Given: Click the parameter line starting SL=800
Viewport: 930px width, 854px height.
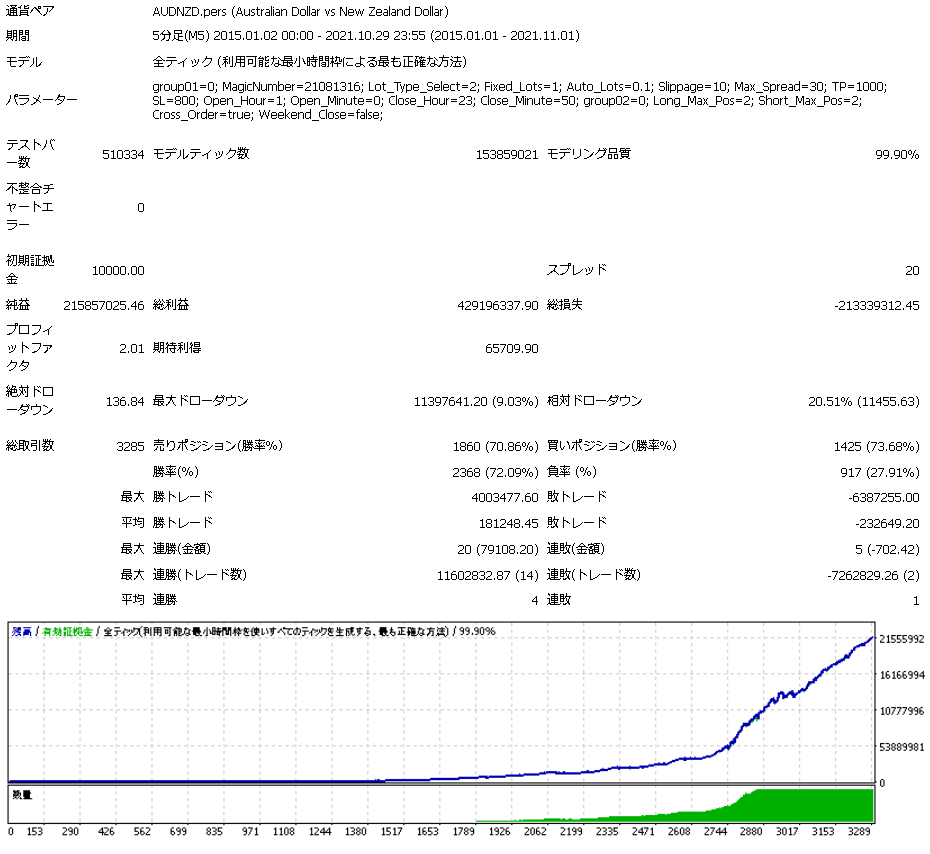Looking at the screenshot, I should click(x=507, y=100).
